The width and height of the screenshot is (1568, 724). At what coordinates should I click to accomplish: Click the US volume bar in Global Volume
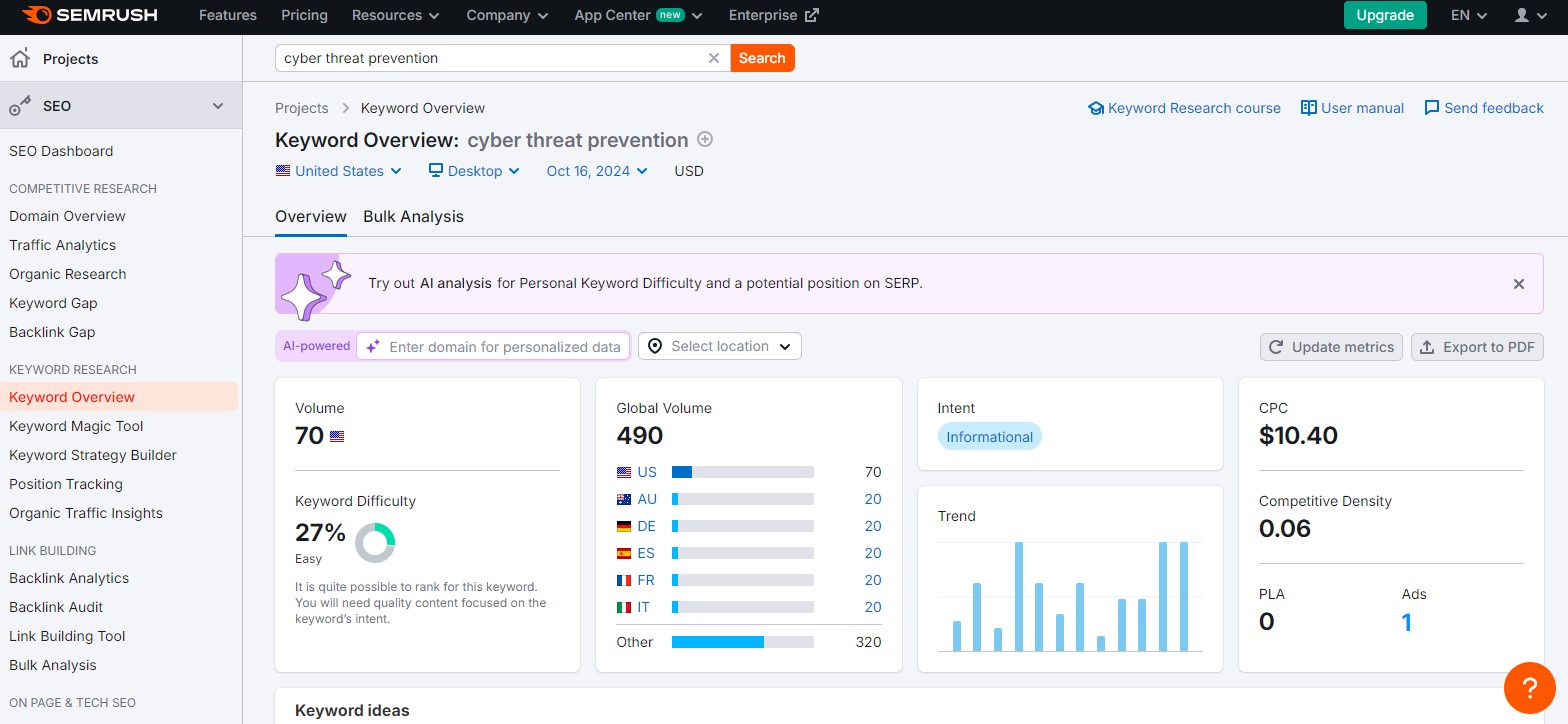[x=743, y=472]
